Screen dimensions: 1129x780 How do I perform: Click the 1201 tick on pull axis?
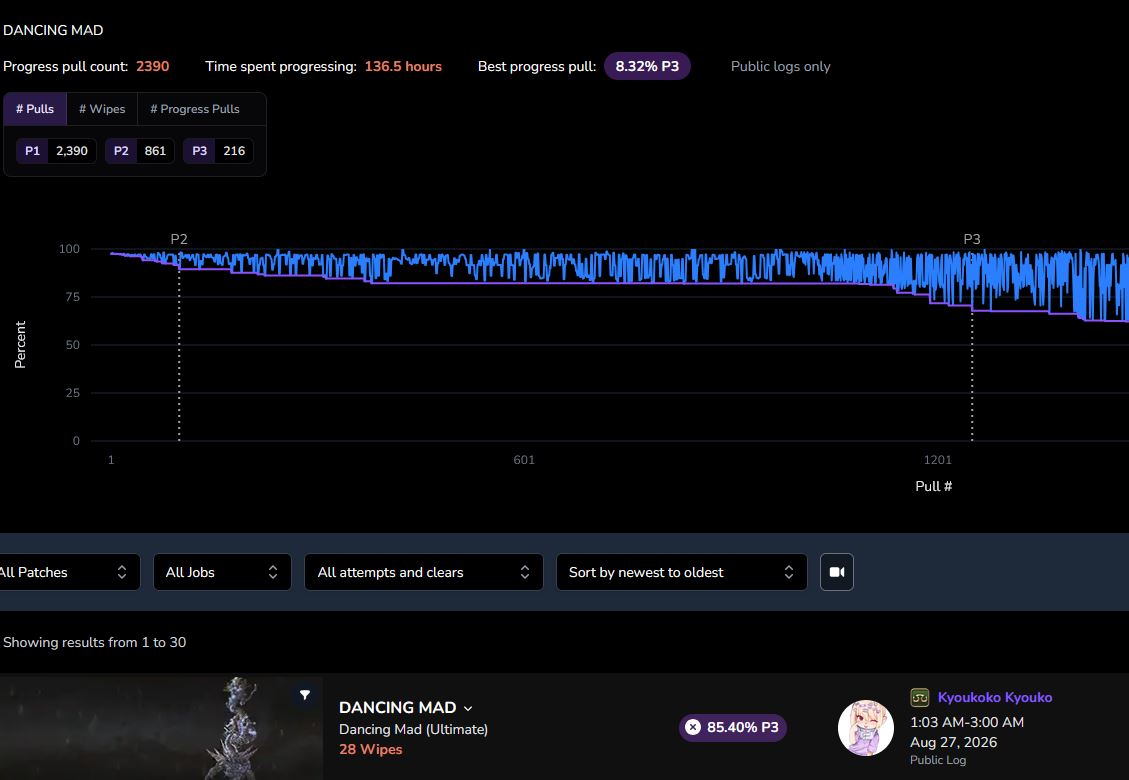click(937, 460)
